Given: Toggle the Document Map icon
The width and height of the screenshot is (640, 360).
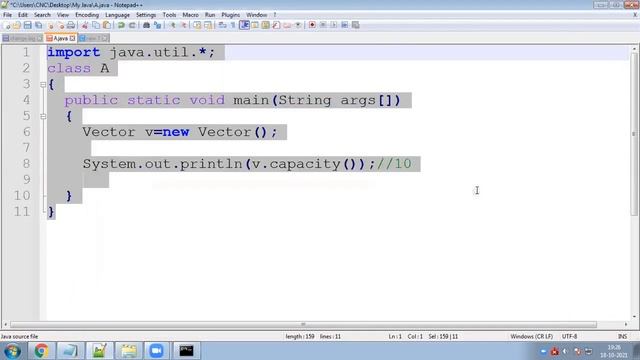Looking at the screenshot, I should [x=265, y=25].
